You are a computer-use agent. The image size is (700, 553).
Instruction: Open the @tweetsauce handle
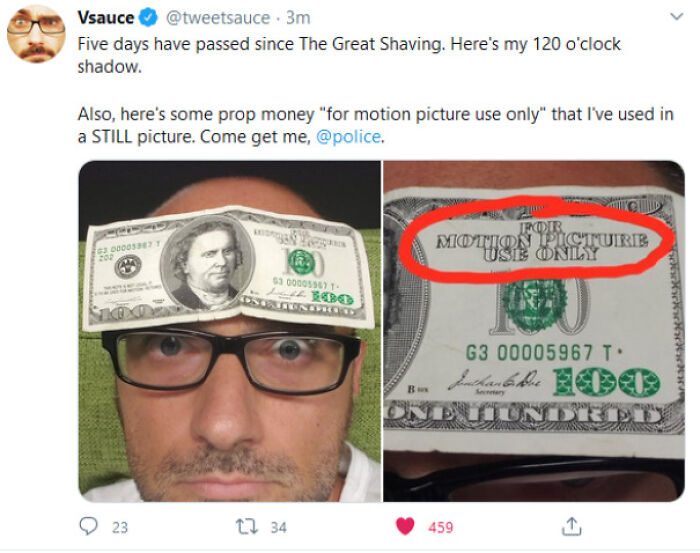218,18
